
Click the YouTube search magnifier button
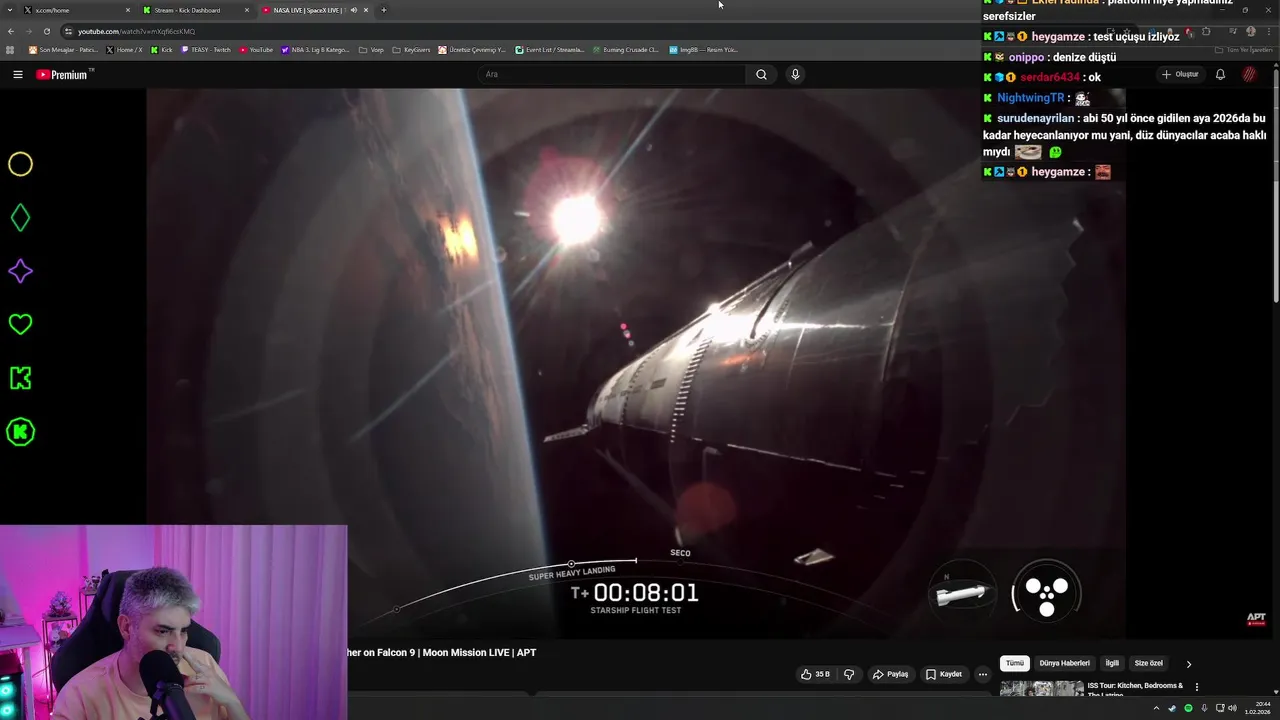pyautogui.click(x=761, y=74)
